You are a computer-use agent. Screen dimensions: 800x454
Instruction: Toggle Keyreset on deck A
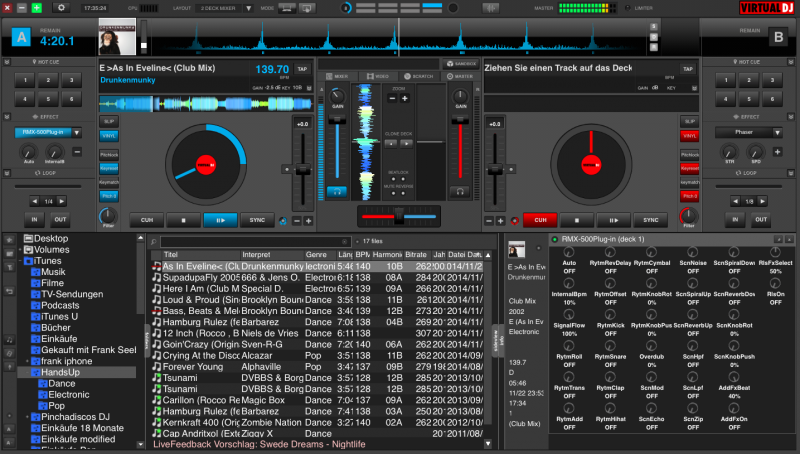(109, 168)
